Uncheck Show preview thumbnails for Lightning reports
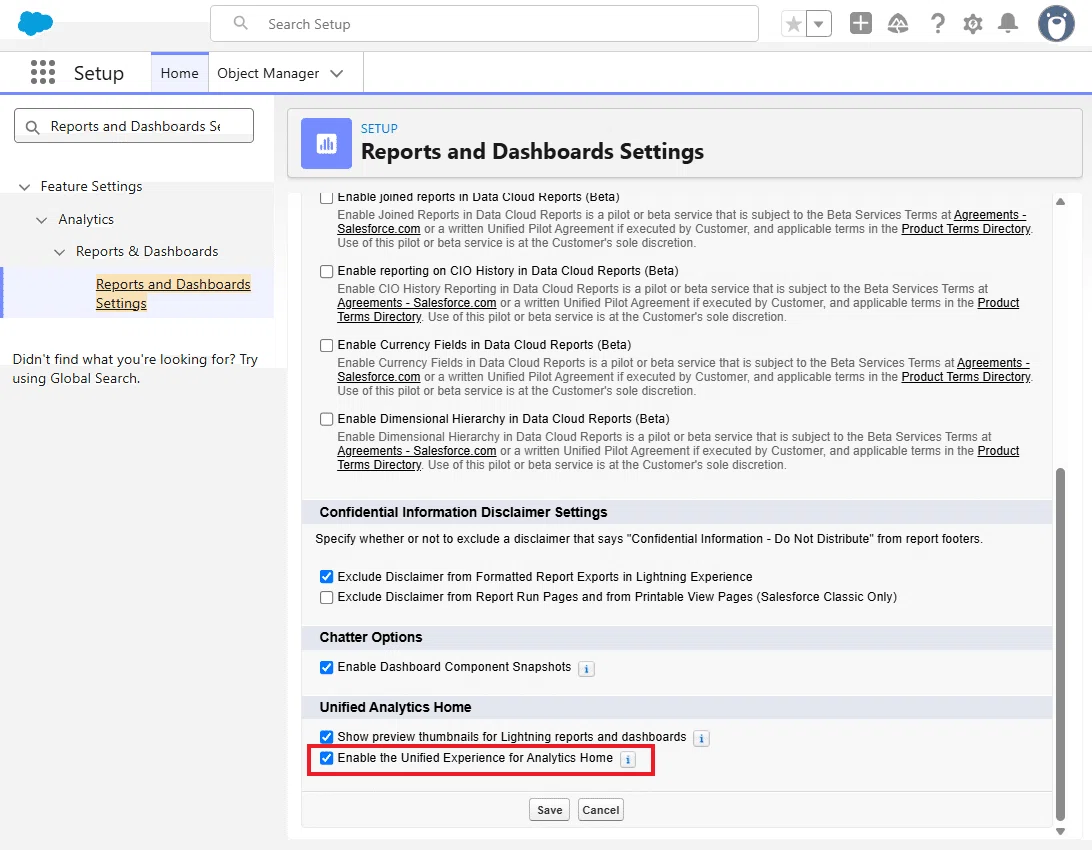The height and width of the screenshot is (850, 1092). pyautogui.click(x=326, y=737)
